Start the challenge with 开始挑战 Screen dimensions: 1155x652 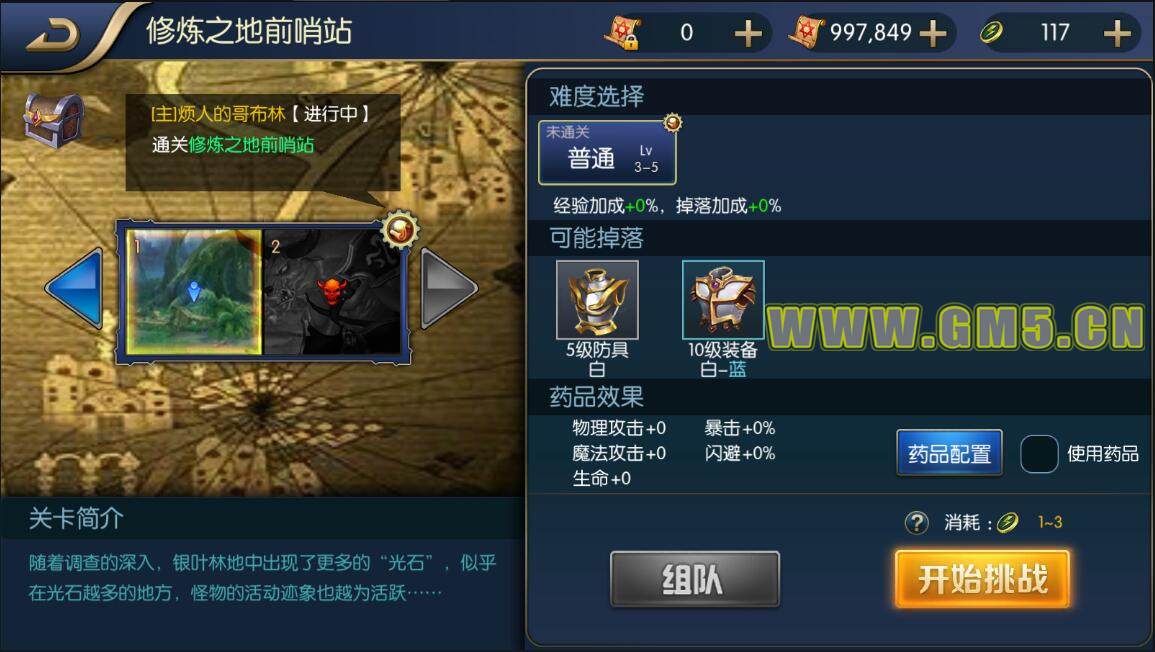pyautogui.click(x=983, y=579)
